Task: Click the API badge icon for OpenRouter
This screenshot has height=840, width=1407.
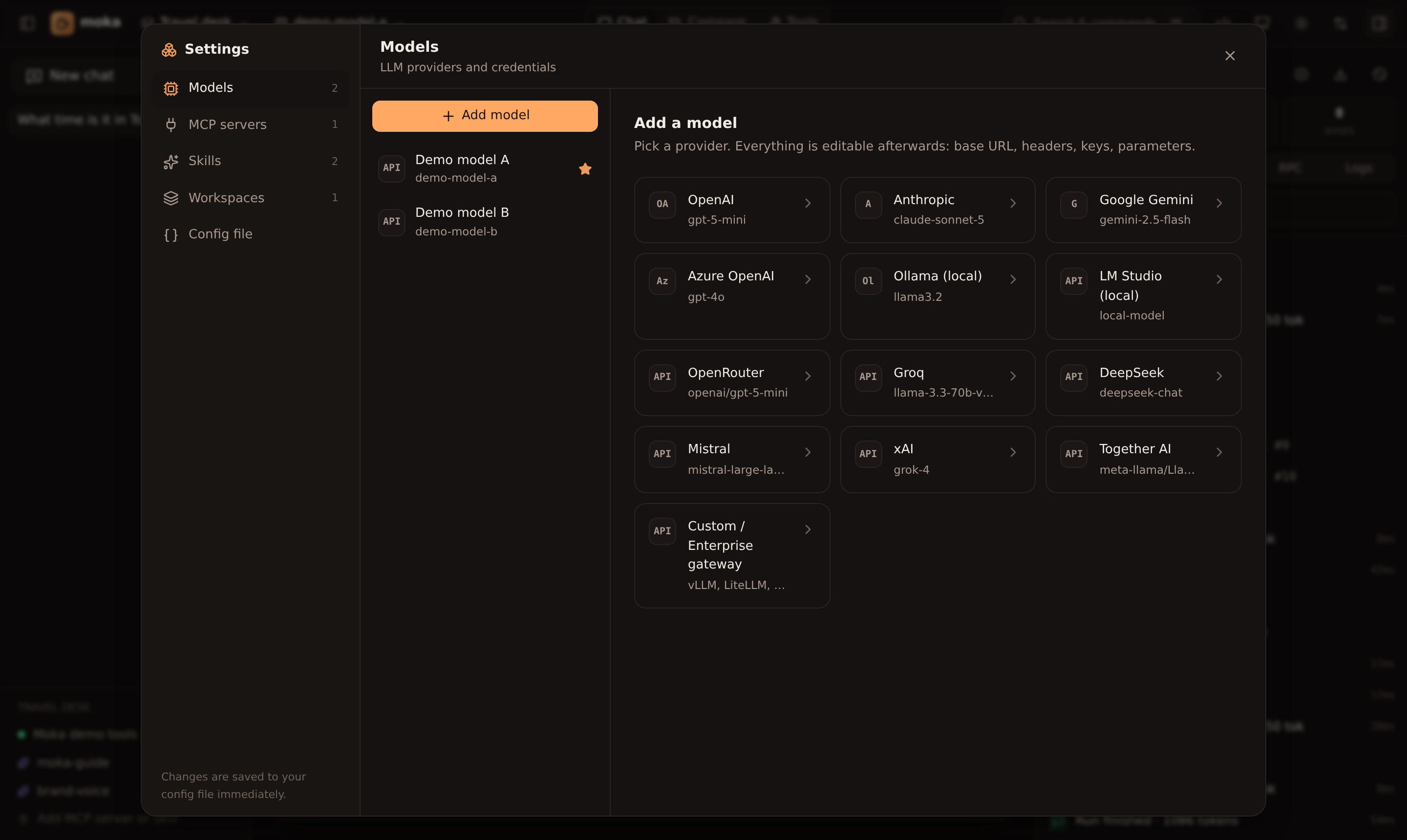Action: [x=662, y=377]
